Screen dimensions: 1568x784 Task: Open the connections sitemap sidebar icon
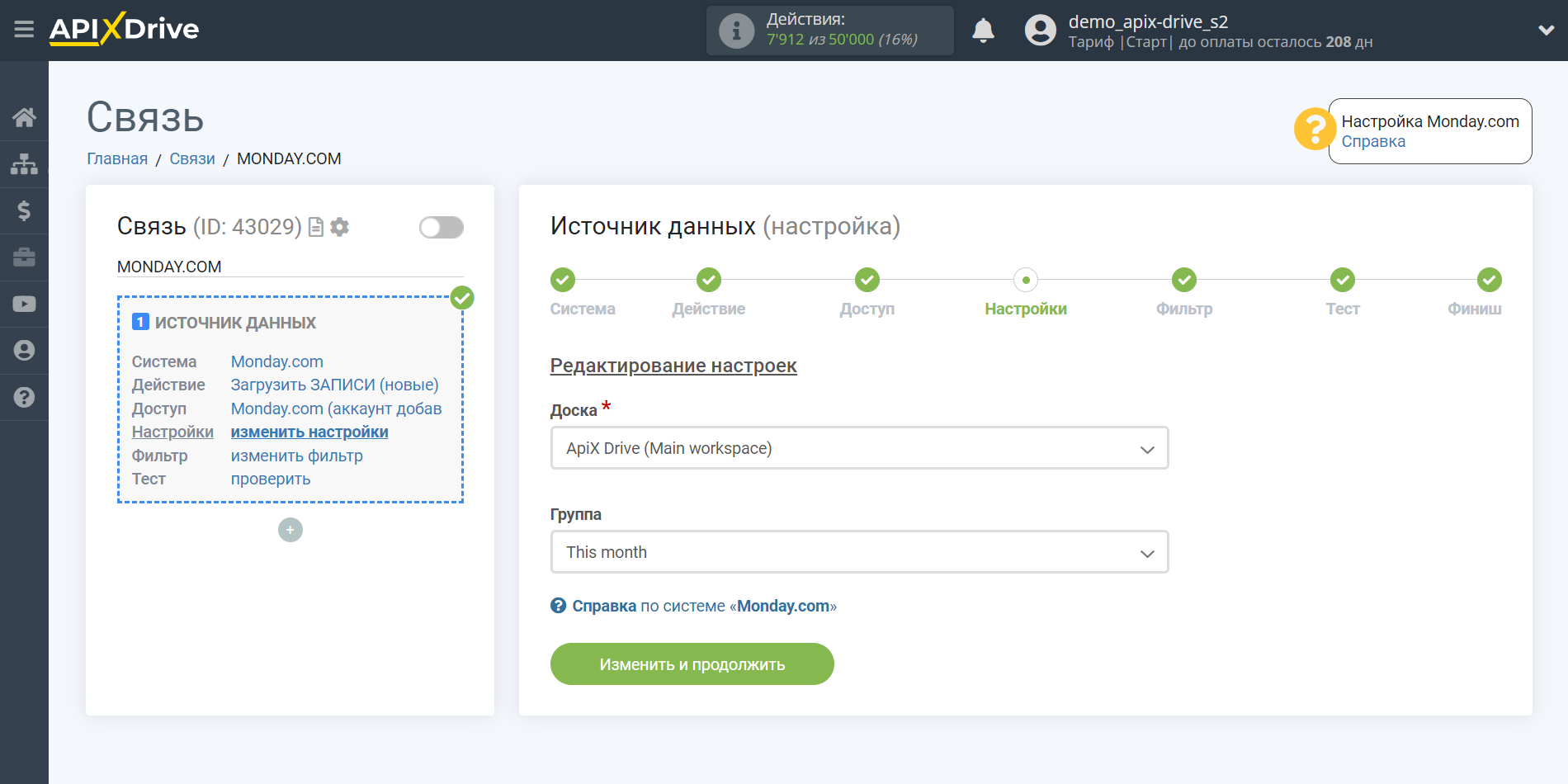[x=24, y=164]
